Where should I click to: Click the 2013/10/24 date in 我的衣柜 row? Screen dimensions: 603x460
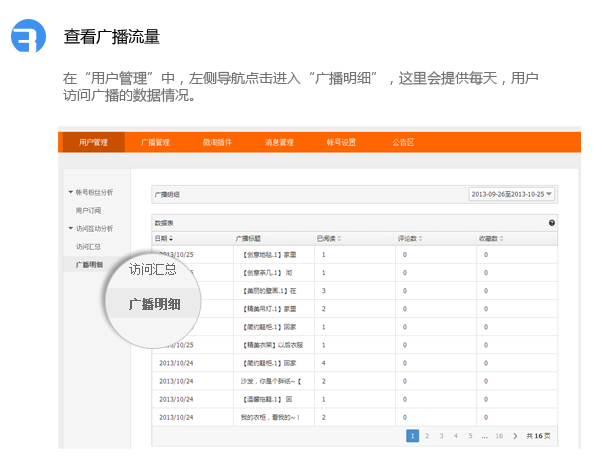176,417
